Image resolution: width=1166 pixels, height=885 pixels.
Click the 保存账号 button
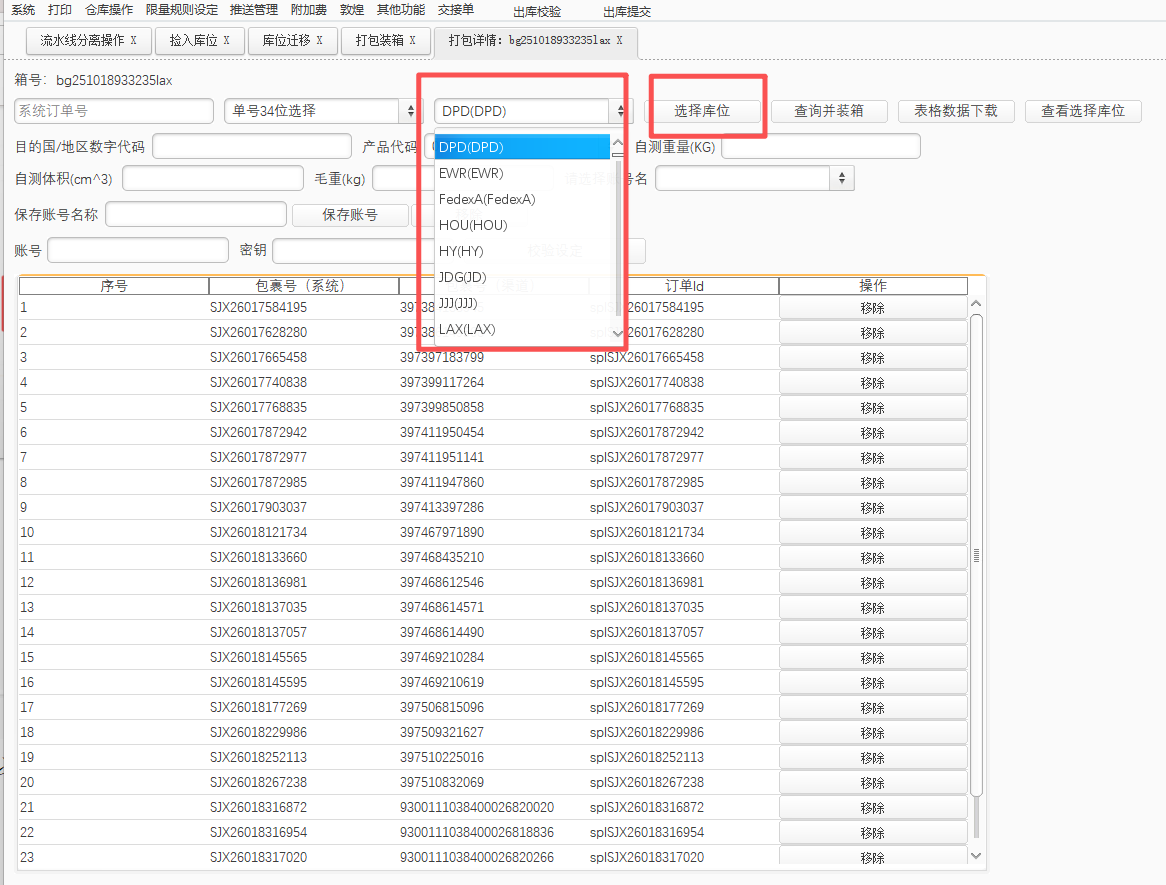pos(349,215)
